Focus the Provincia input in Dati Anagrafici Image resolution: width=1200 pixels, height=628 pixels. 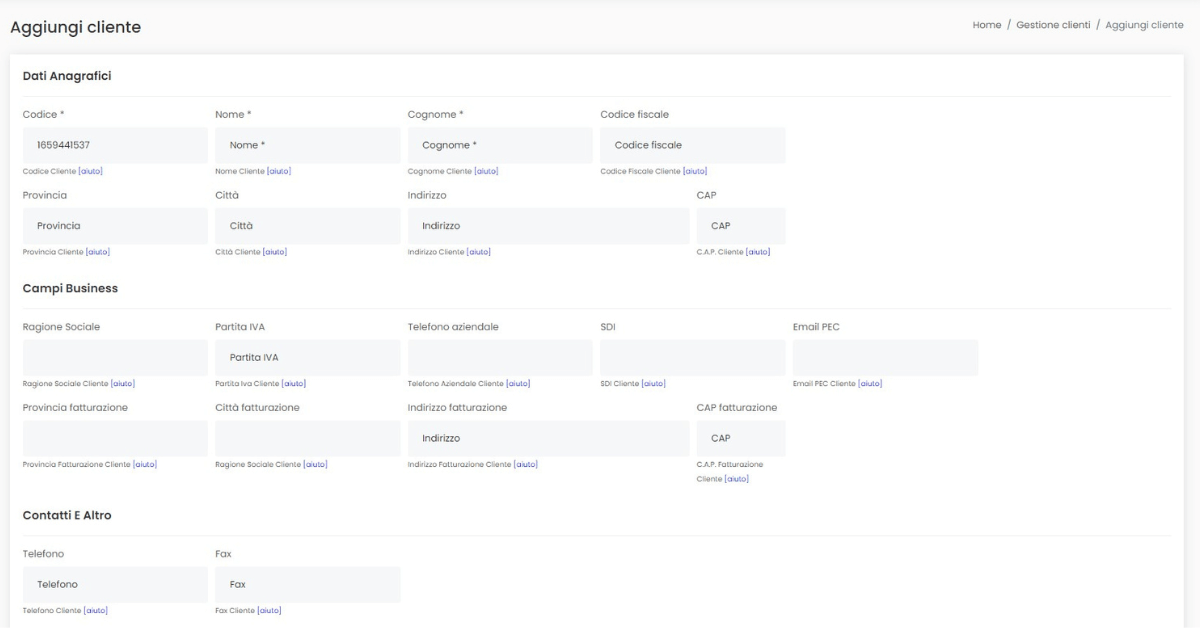[115, 226]
